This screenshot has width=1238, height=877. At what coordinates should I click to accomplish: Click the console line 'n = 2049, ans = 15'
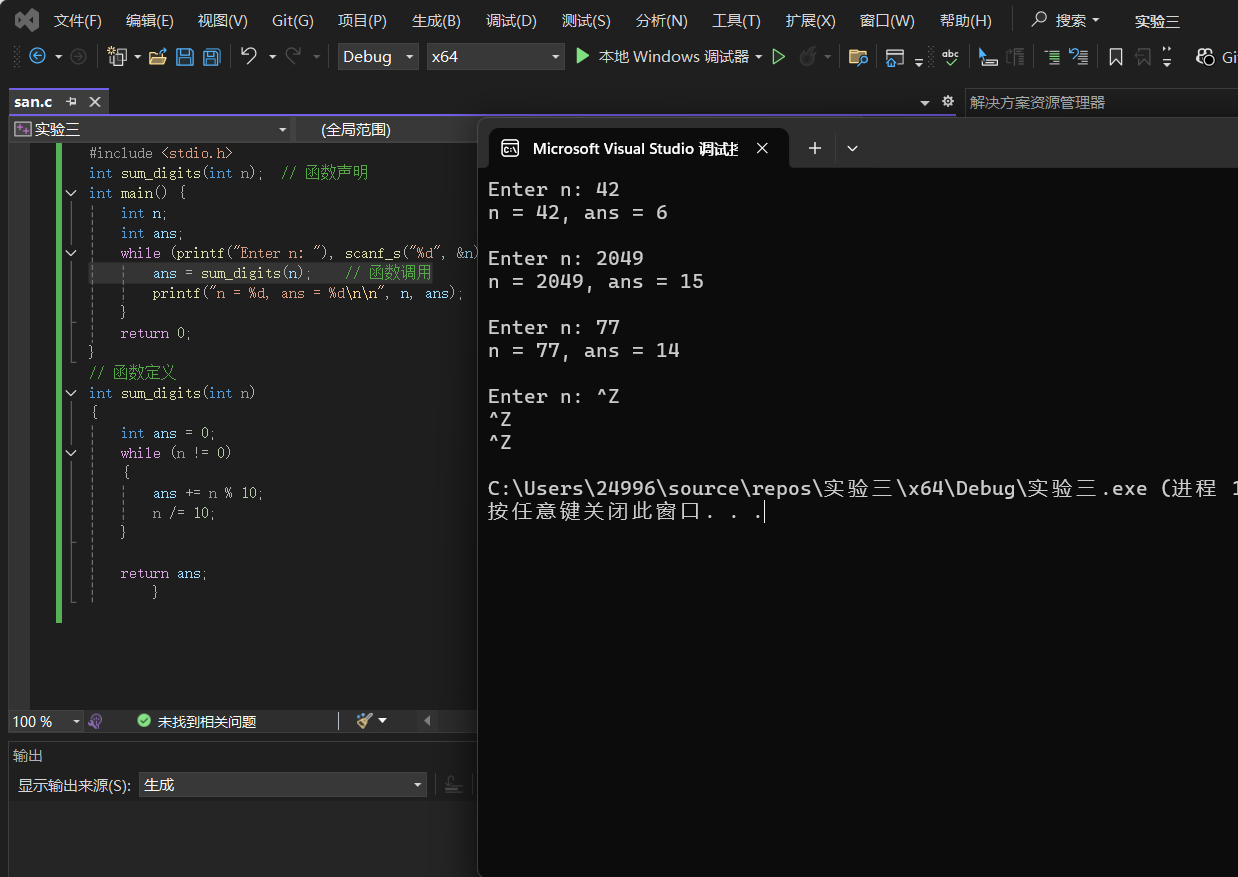(x=596, y=282)
